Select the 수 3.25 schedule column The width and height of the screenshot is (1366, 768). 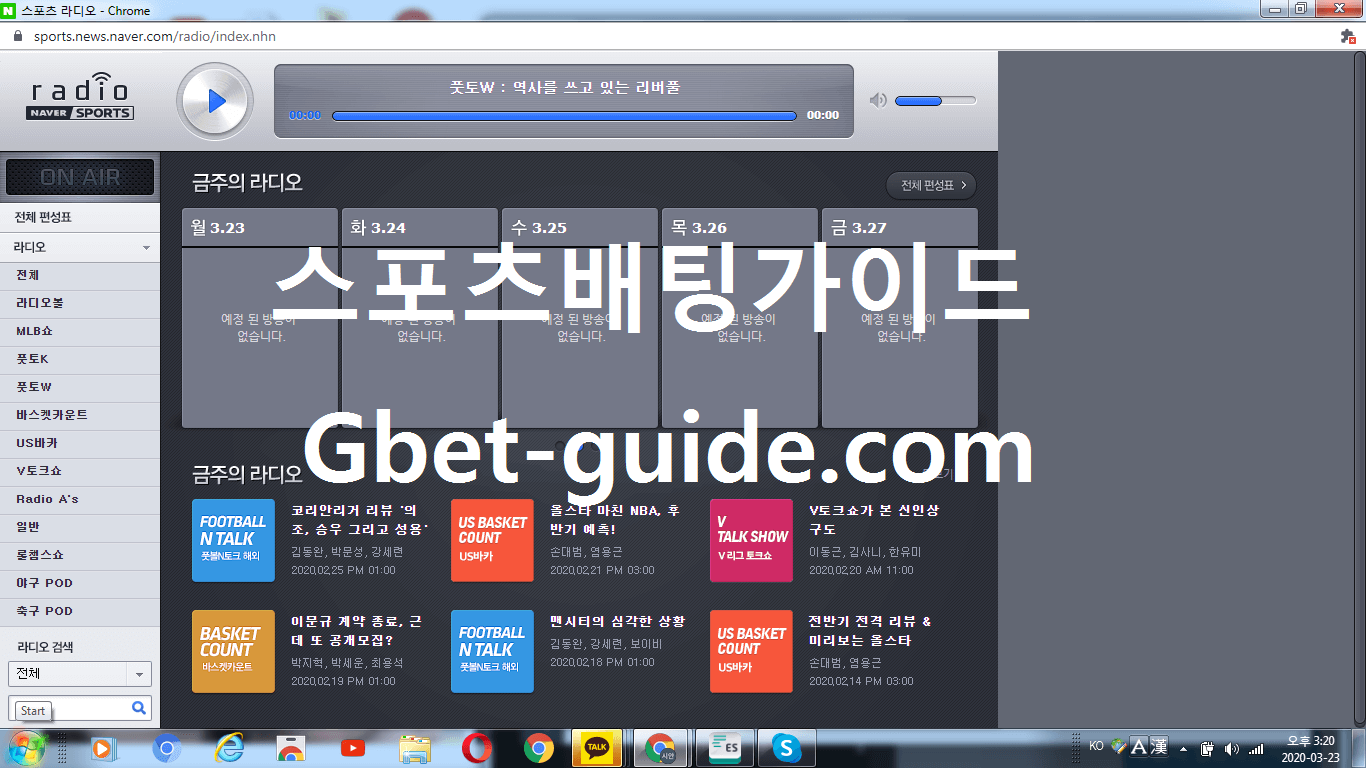click(x=580, y=318)
